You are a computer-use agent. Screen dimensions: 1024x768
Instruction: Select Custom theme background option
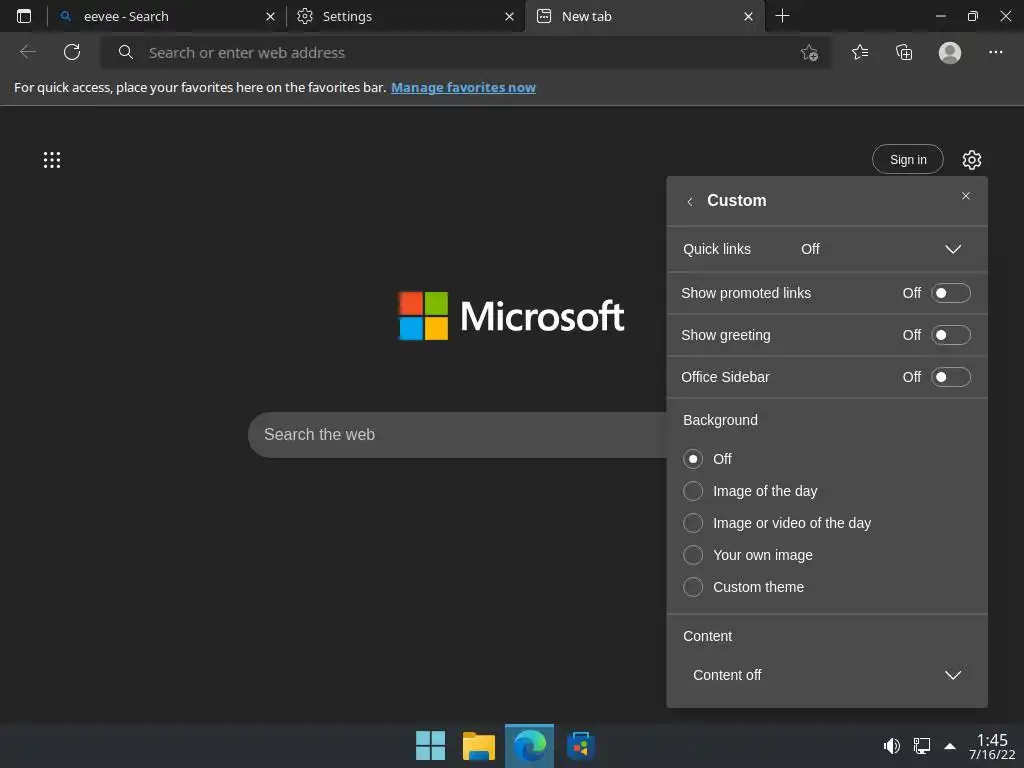point(693,587)
